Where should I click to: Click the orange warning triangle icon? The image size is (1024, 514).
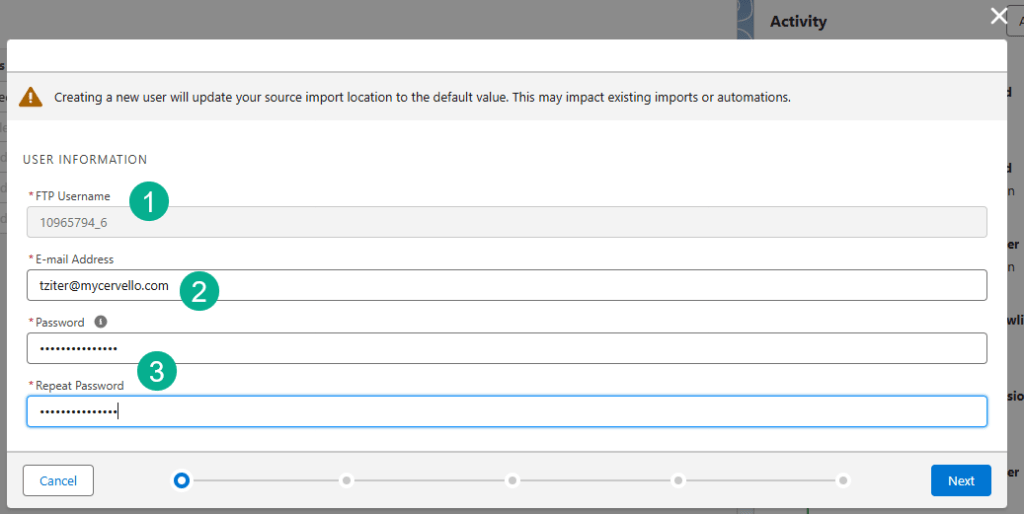coord(32,97)
